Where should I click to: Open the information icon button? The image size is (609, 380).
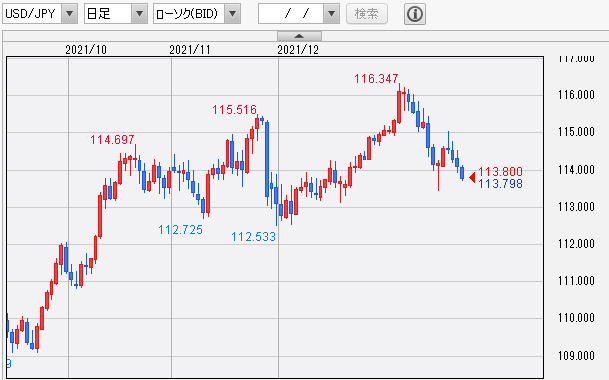click(415, 14)
